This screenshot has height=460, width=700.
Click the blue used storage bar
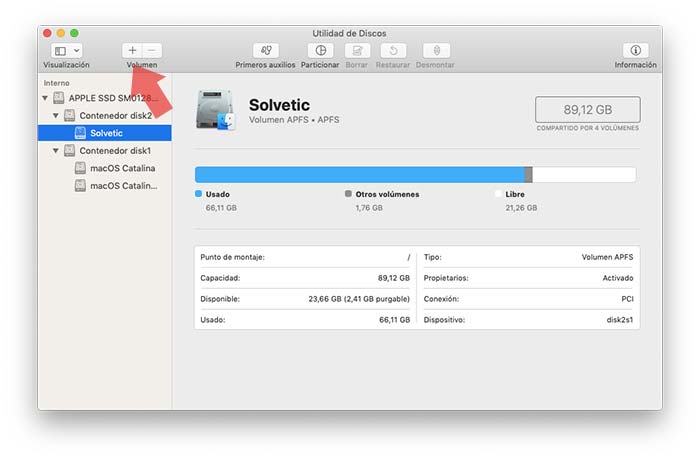(359, 175)
